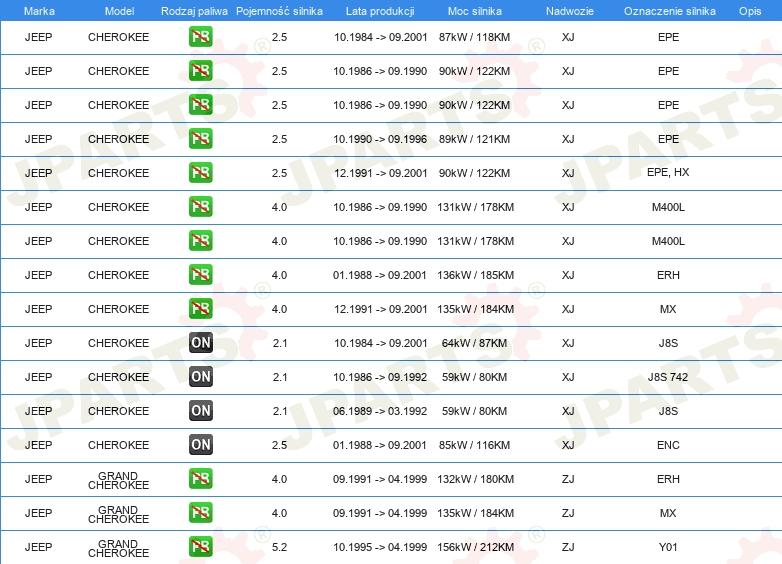This screenshot has height=564, width=782.
Task: Click JEEP in the ENC row
Action: click(x=38, y=445)
